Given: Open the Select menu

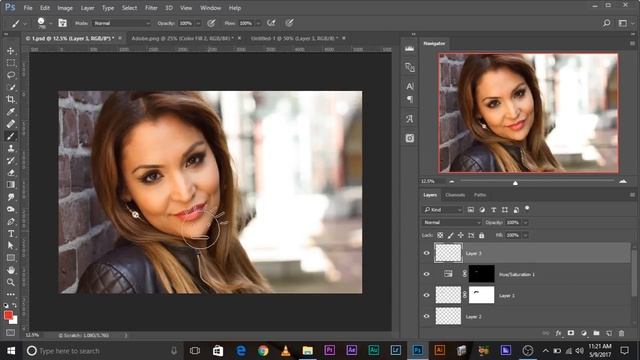Looking at the screenshot, I should (129, 8).
